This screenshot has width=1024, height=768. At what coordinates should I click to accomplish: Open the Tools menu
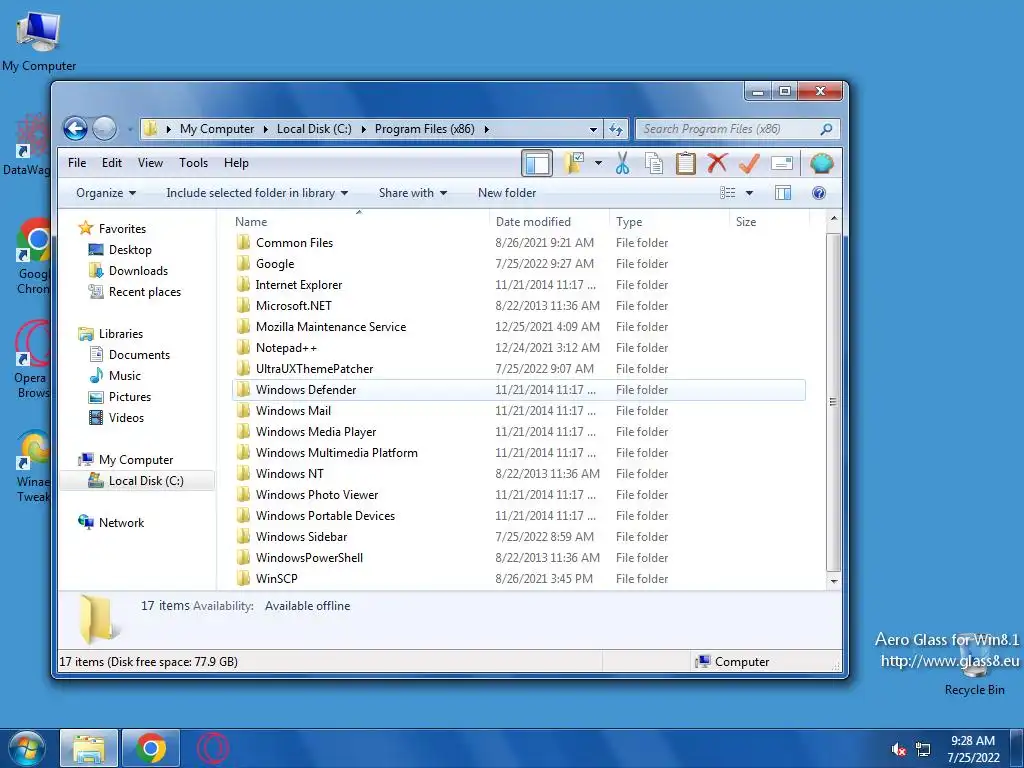point(193,163)
